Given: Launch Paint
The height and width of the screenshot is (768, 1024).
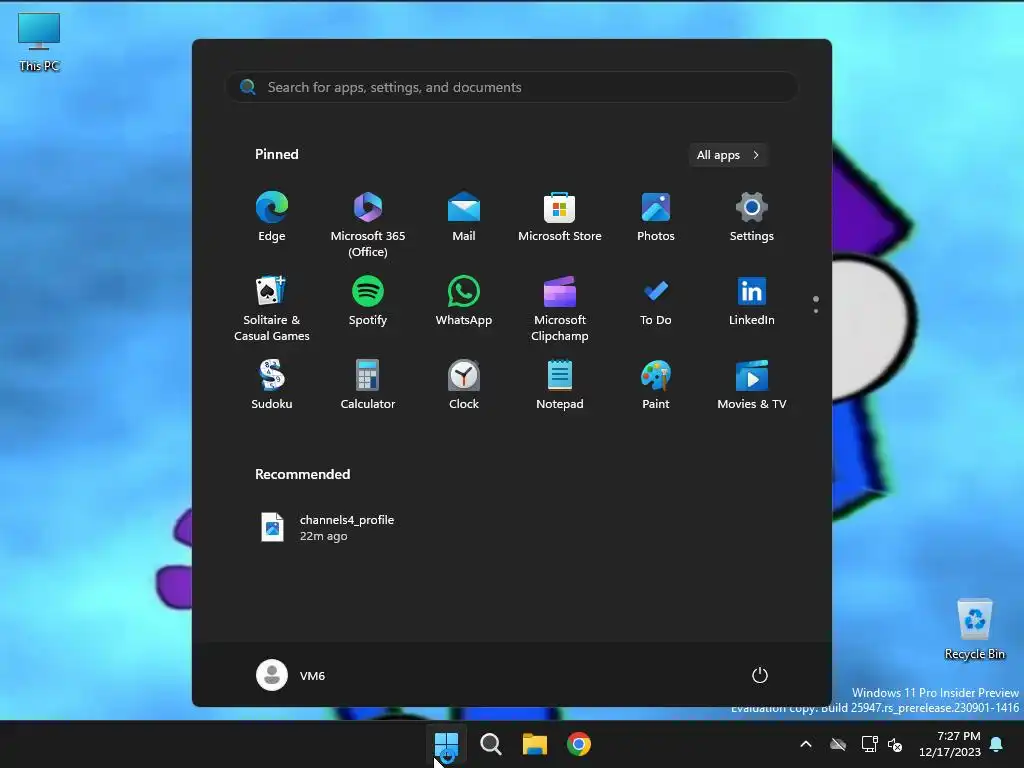Looking at the screenshot, I should coord(656,385).
